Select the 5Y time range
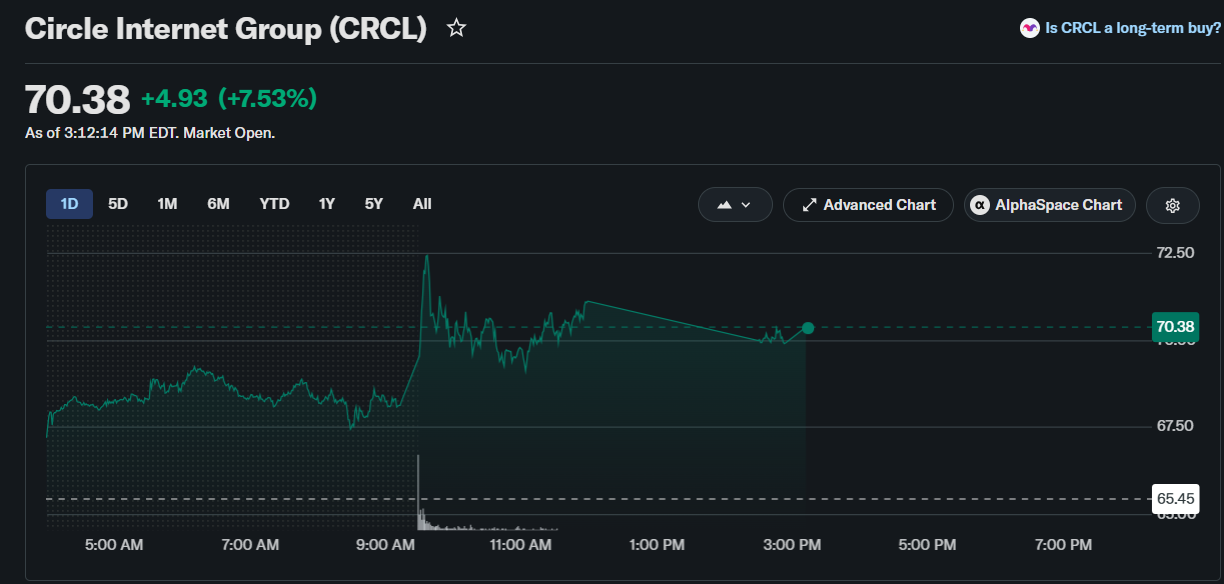1224x584 pixels. pyautogui.click(x=374, y=204)
